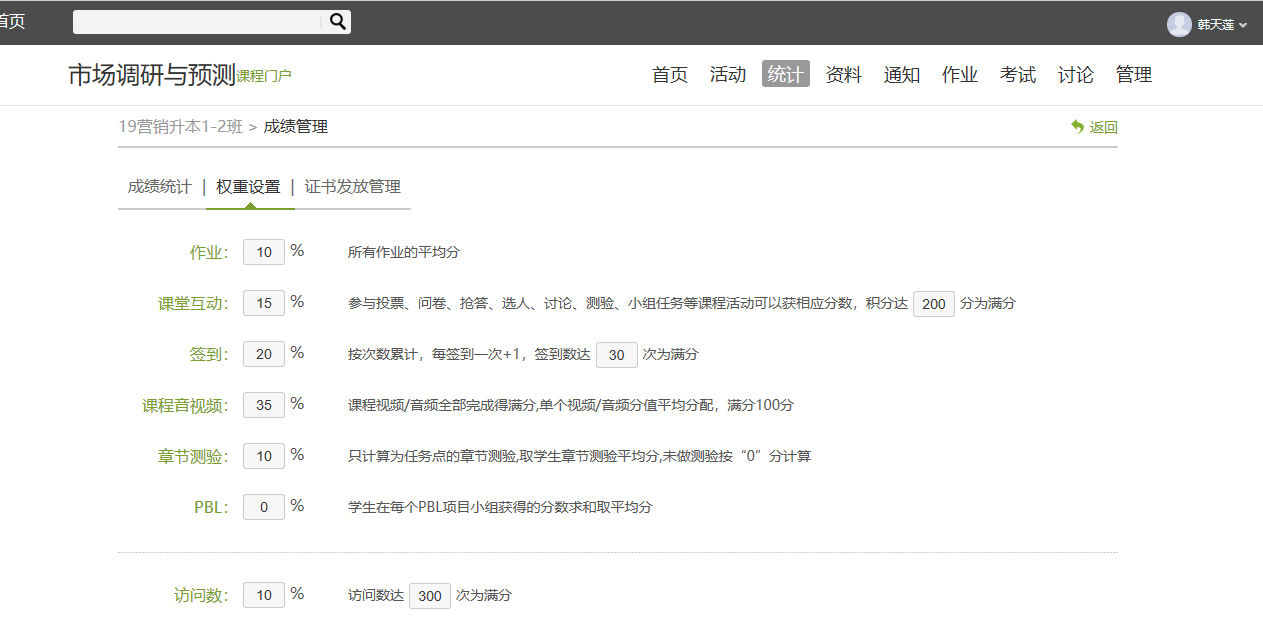Image resolution: width=1263 pixels, height=627 pixels.
Task: Switch to the 成绩统计 tab
Action: [159, 187]
